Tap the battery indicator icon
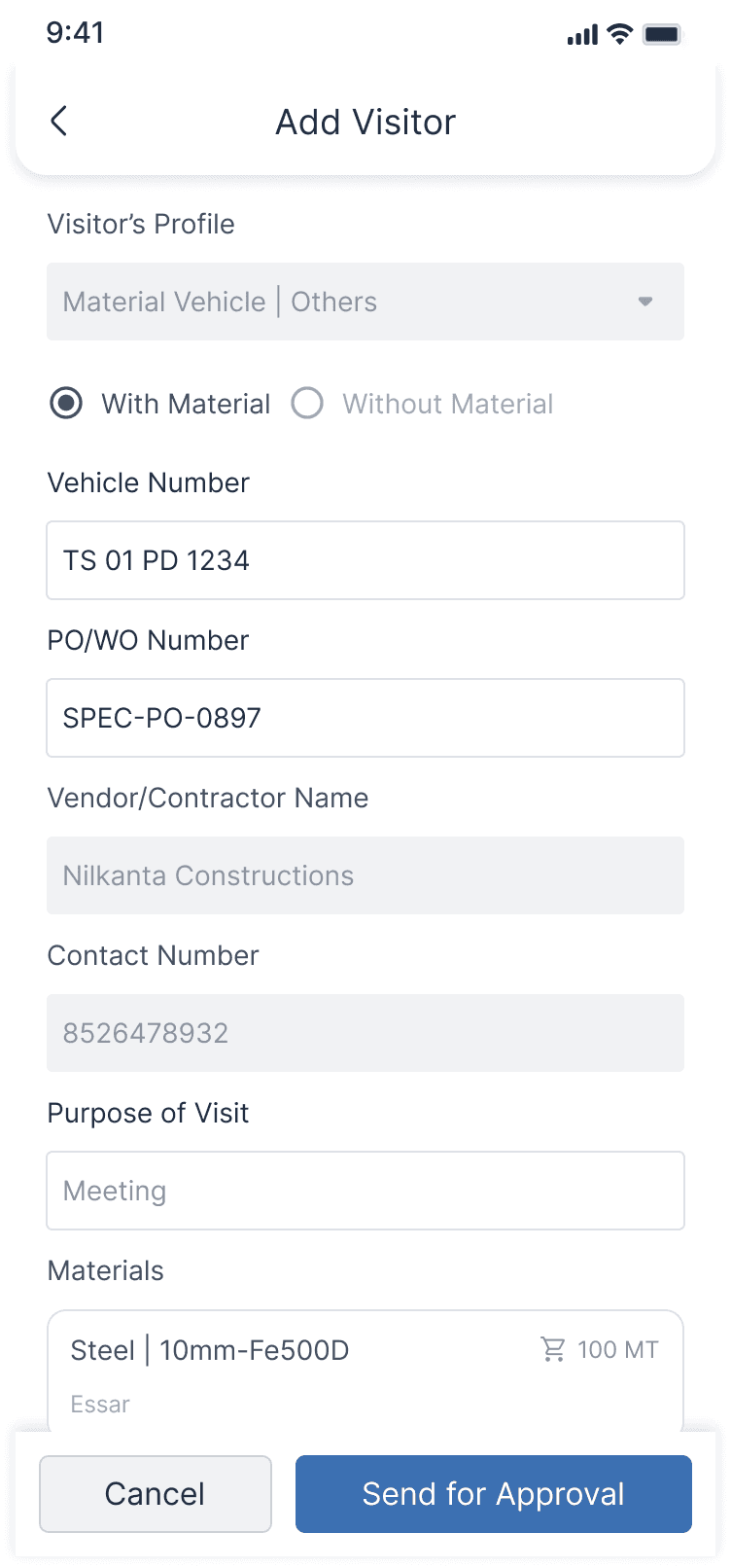This screenshot has width=731, height=1568. coord(663,34)
